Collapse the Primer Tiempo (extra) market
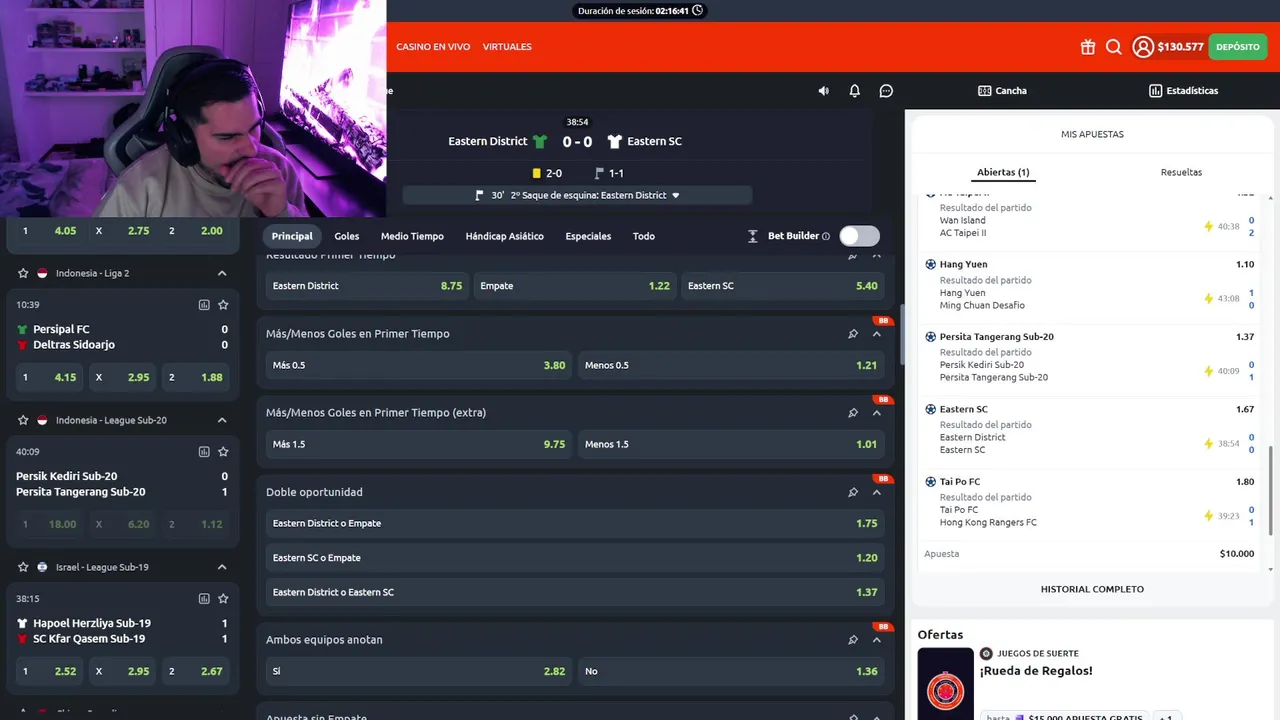 [x=877, y=413]
